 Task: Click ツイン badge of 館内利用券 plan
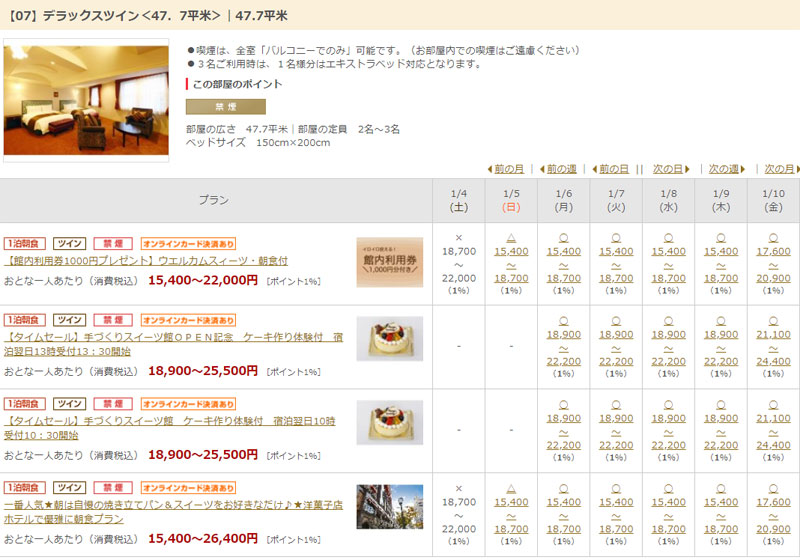(x=69, y=244)
